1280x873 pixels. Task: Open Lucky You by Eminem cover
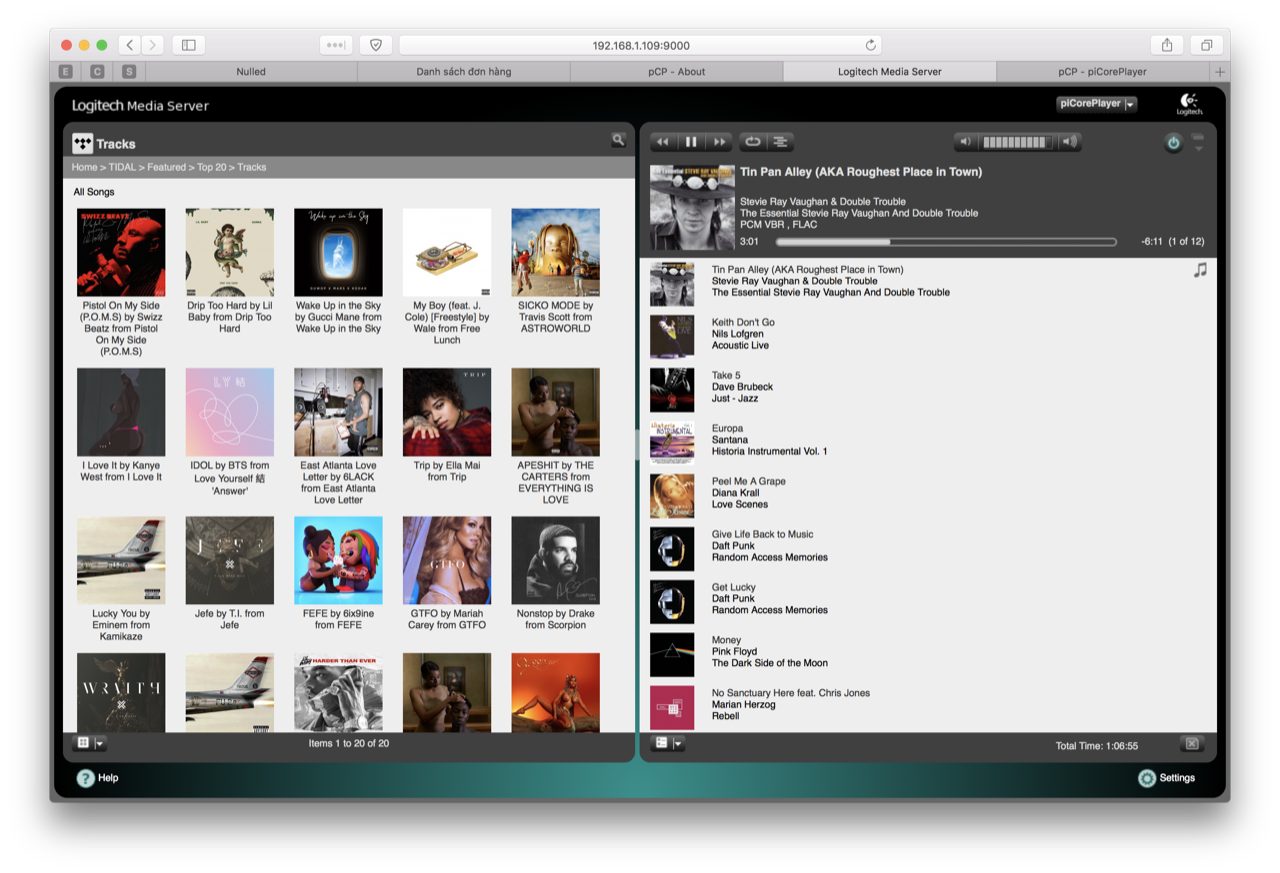pyautogui.click(x=121, y=561)
